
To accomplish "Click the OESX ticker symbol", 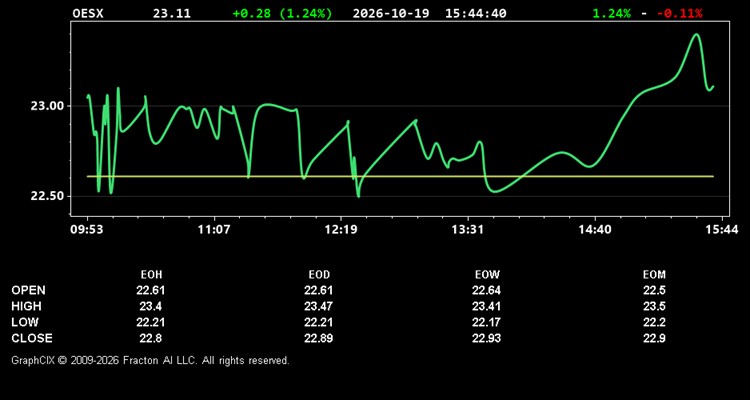I will pyautogui.click(x=88, y=13).
